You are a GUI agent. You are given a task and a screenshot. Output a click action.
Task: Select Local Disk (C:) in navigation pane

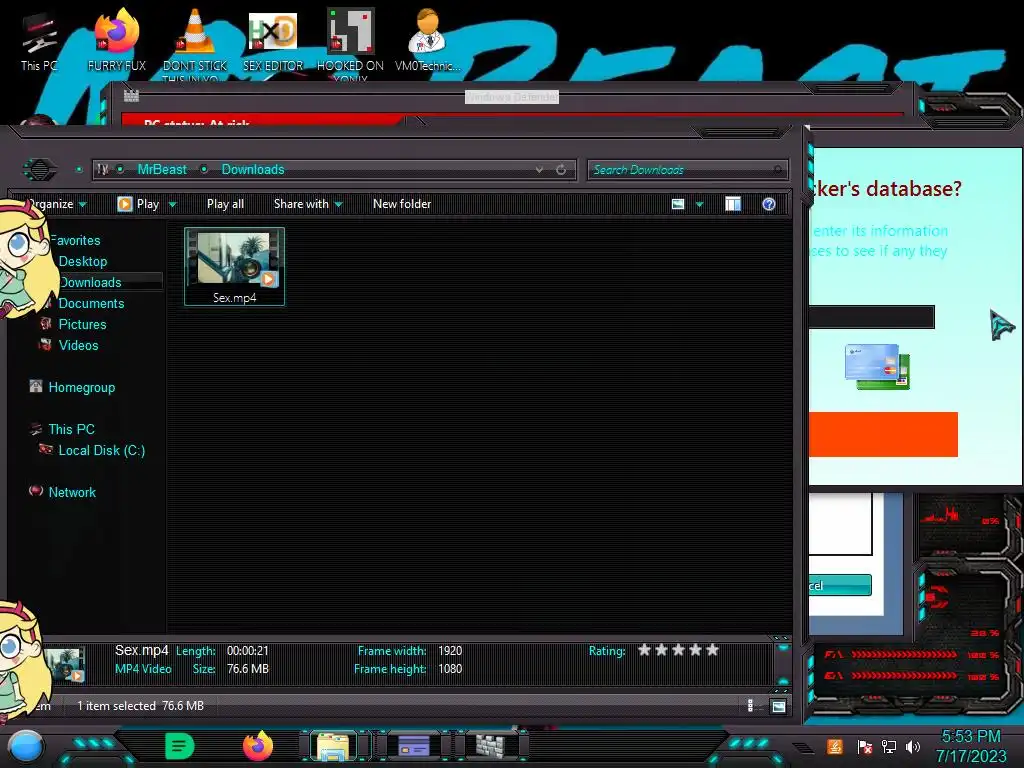point(102,450)
